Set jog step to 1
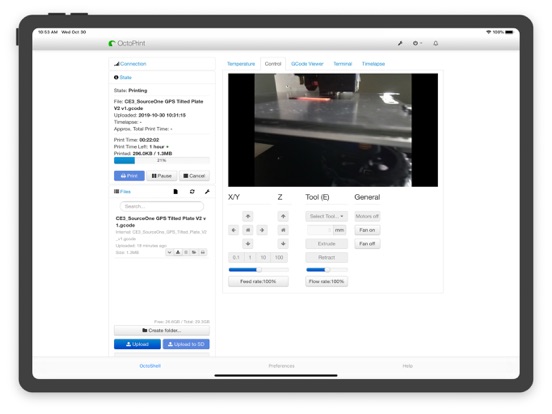 [250, 257]
